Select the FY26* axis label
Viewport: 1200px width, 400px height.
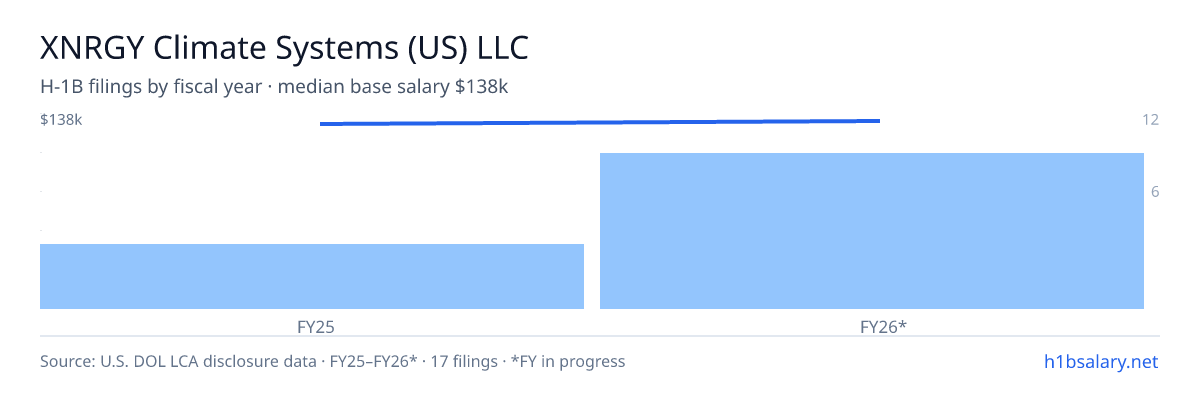(x=883, y=326)
